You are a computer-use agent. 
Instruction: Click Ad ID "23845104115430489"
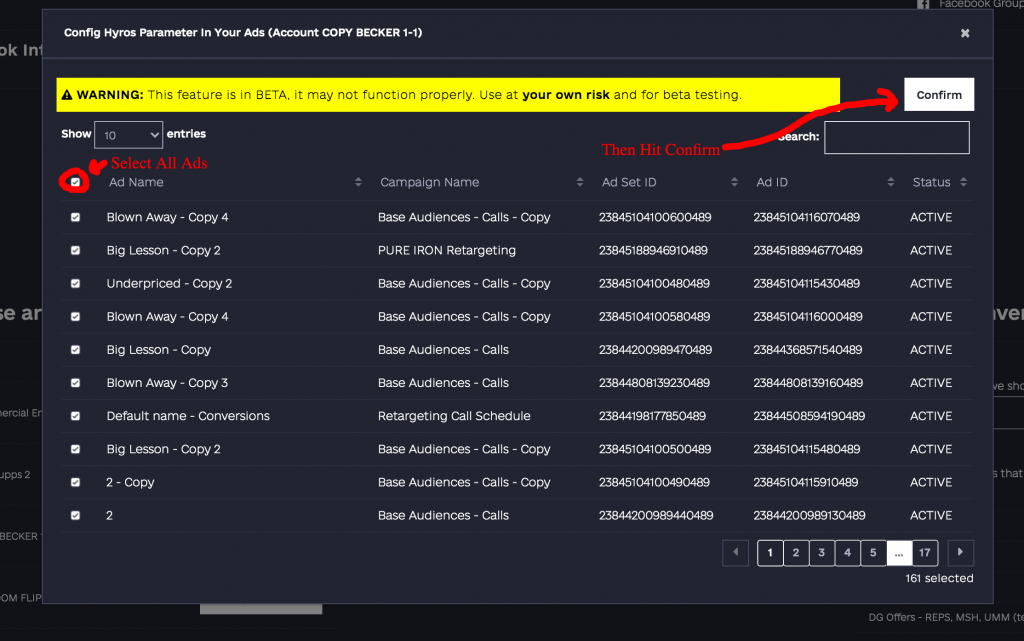pyautogui.click(x=807, y=284)
